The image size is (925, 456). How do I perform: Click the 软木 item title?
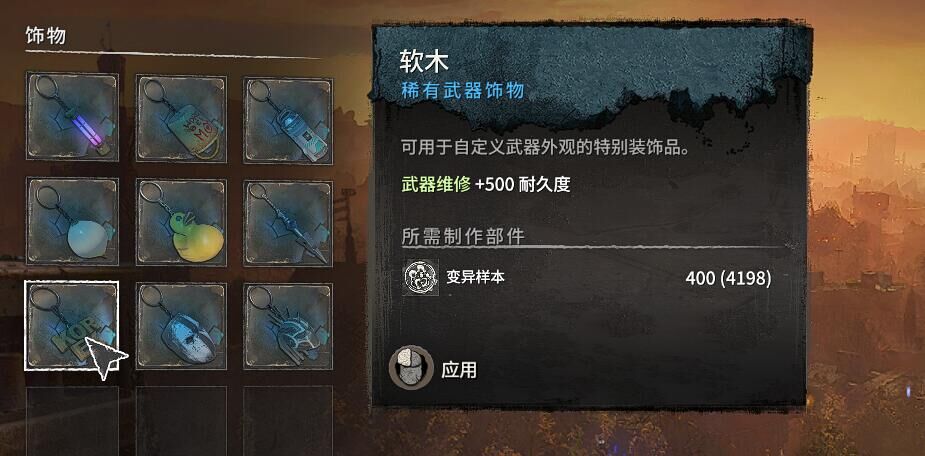424,61
